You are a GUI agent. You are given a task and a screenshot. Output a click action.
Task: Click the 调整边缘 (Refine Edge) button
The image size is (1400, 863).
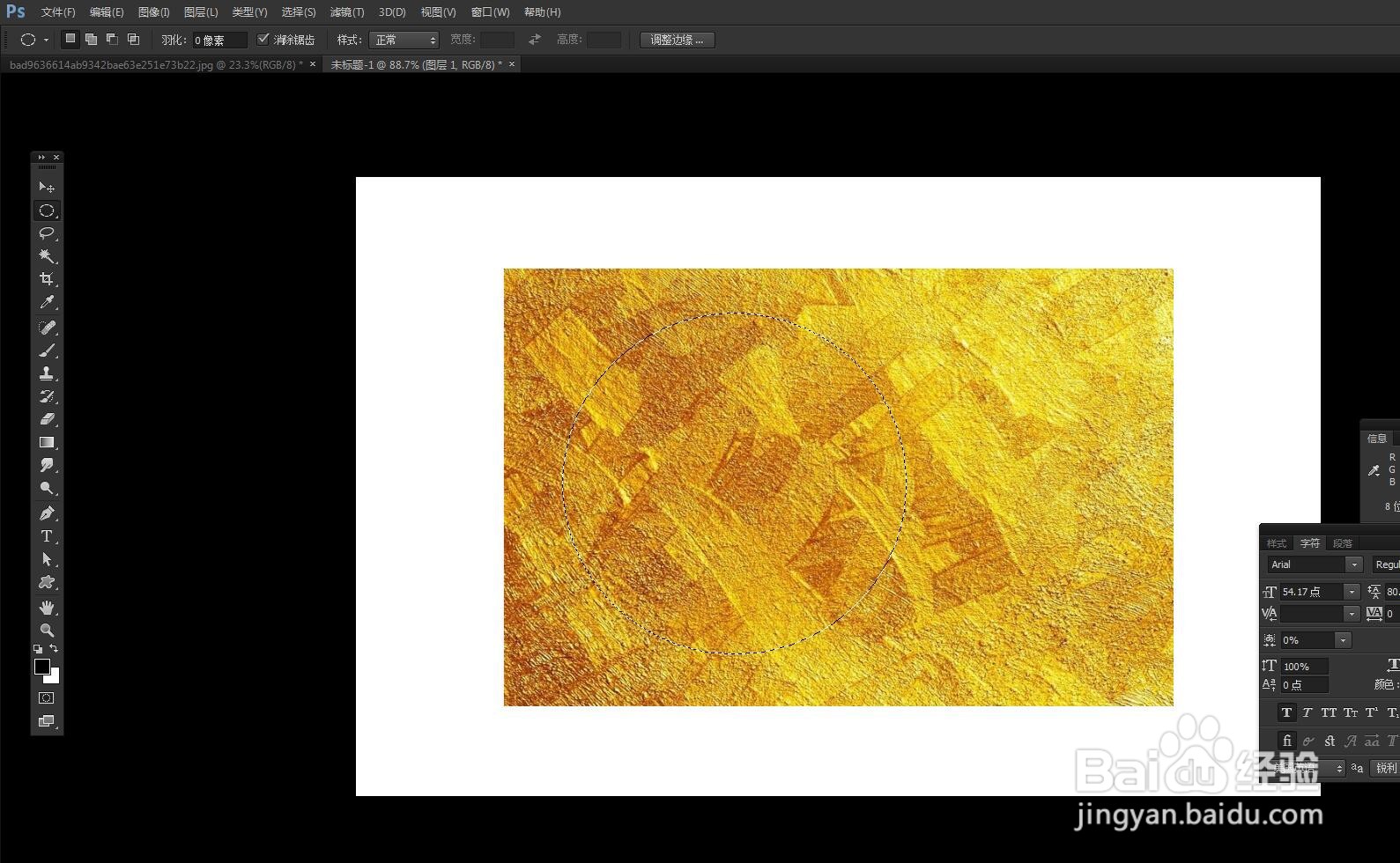pyautogui.click(x=677, y=40)
